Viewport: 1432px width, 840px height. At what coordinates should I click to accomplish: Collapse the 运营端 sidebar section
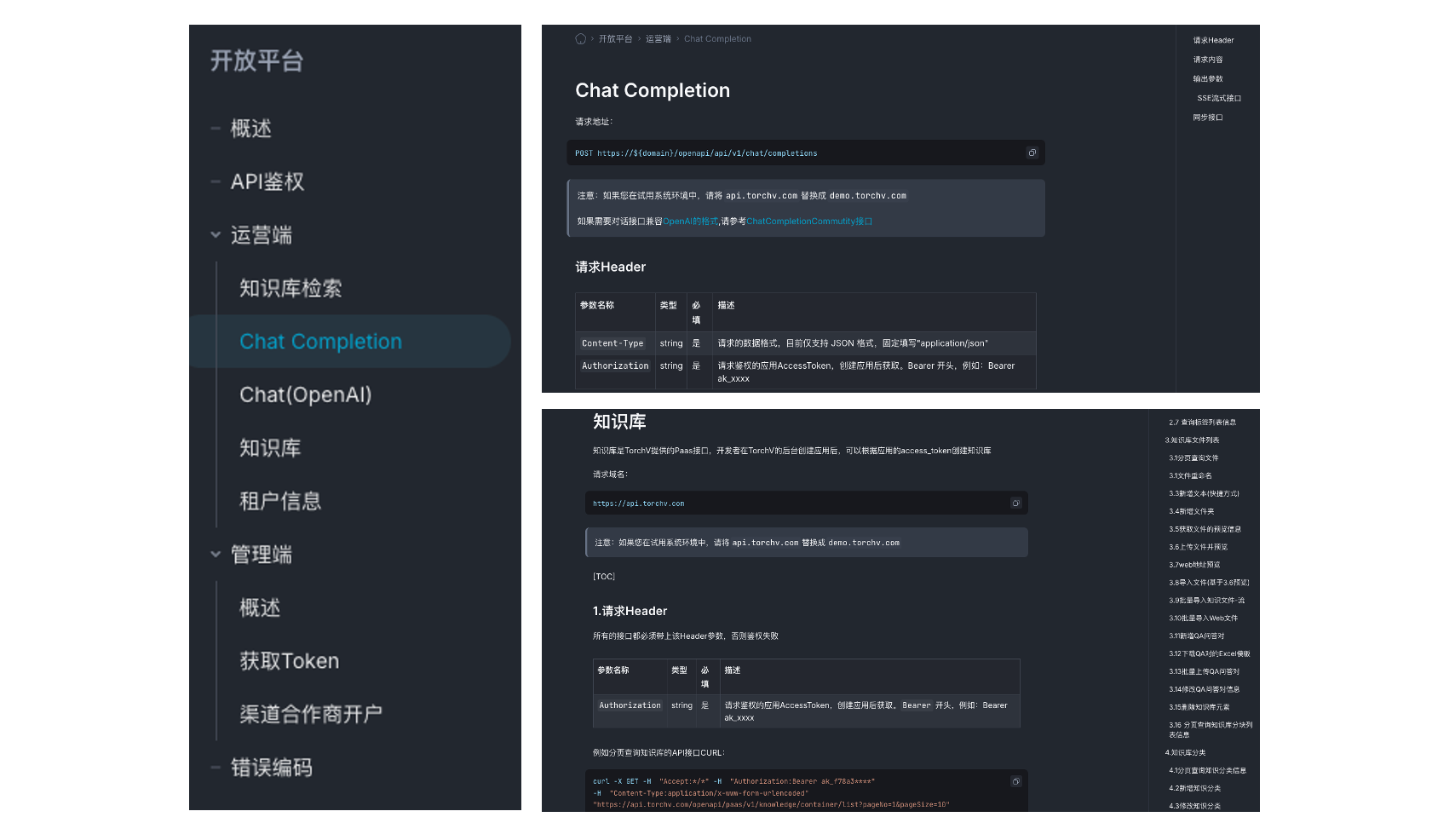216,235
